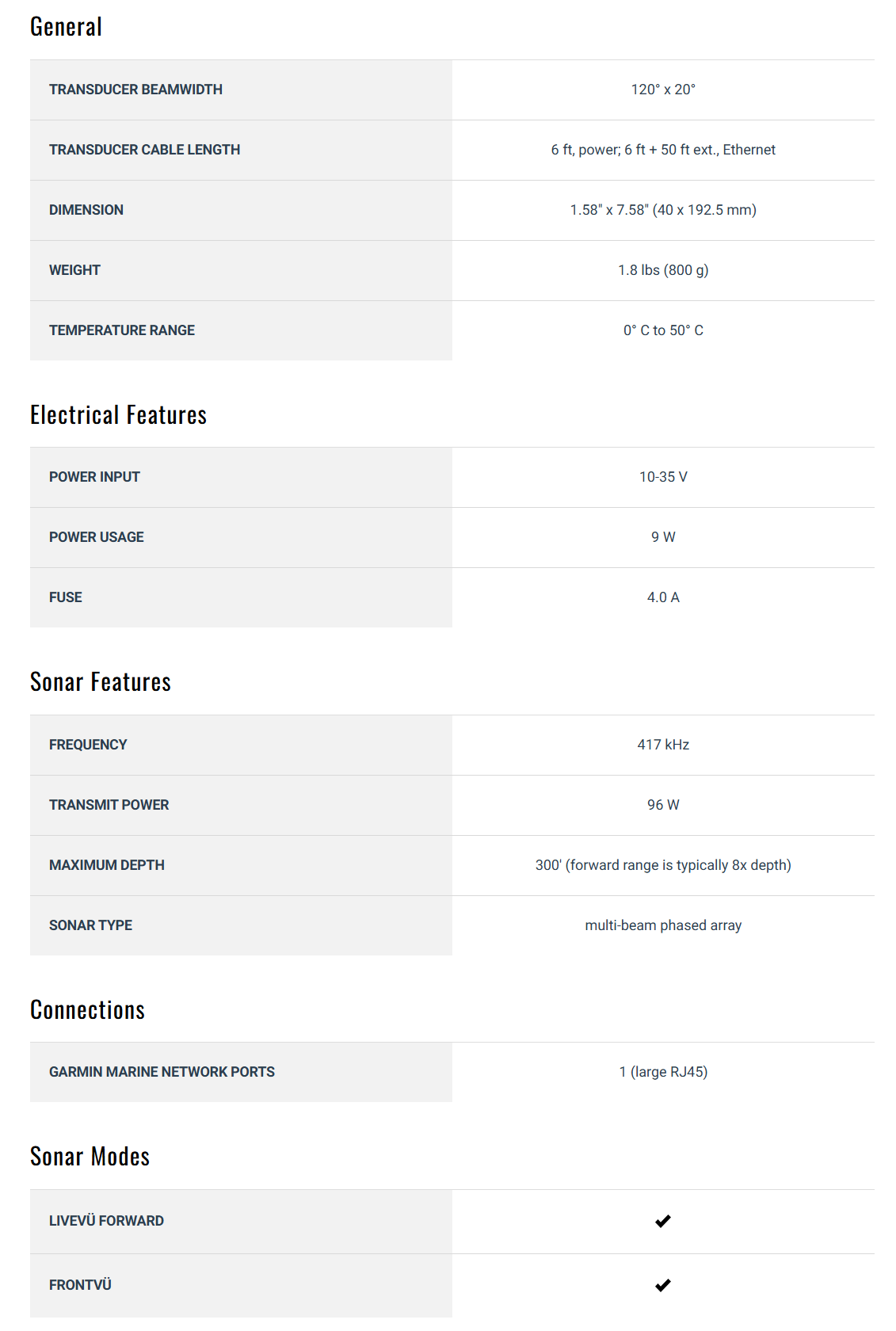Select the Transducer Cable Length label
896x1331 pixels.
click(x=144, y=150)
